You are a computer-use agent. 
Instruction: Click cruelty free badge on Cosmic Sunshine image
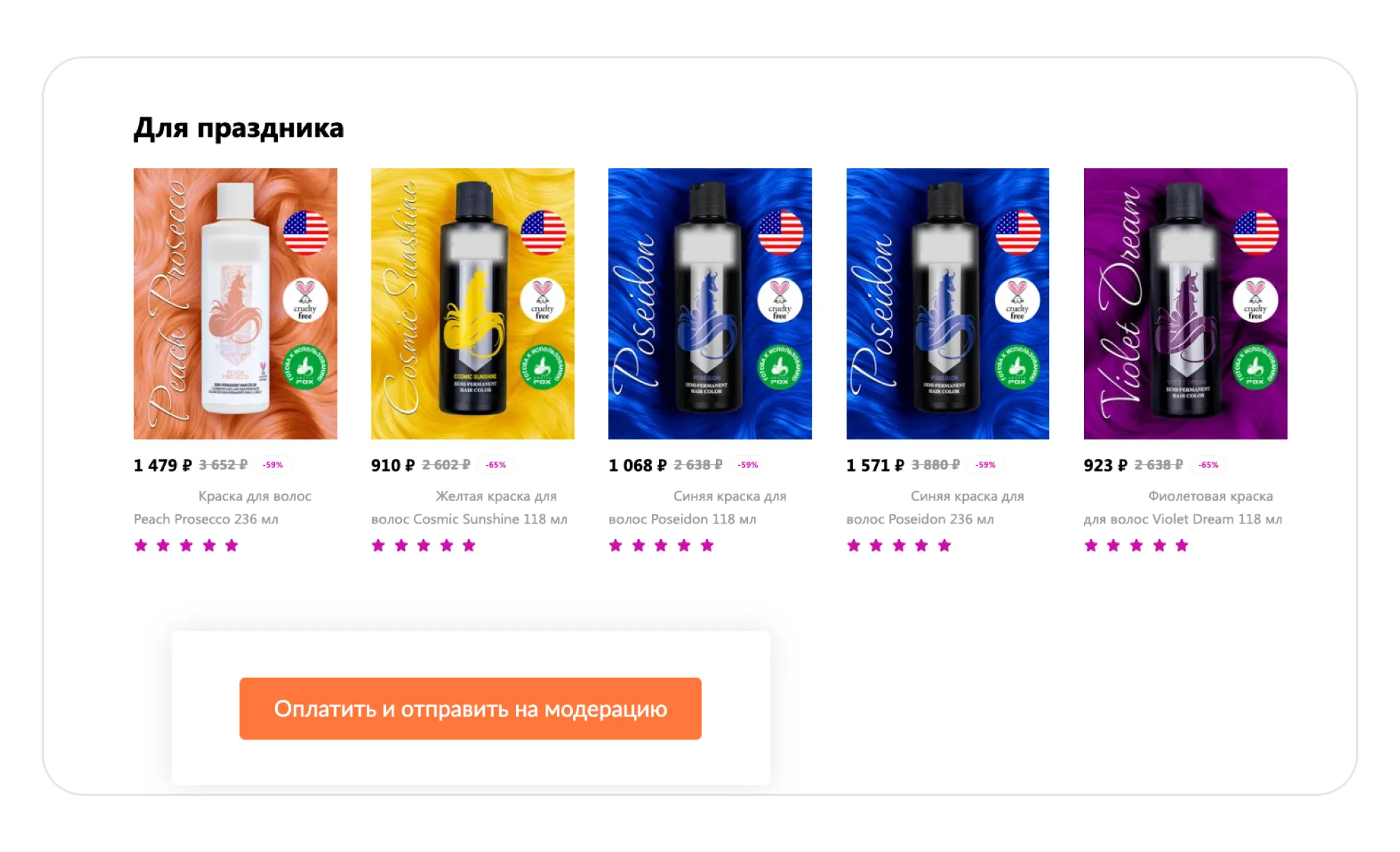pos(542,301)
